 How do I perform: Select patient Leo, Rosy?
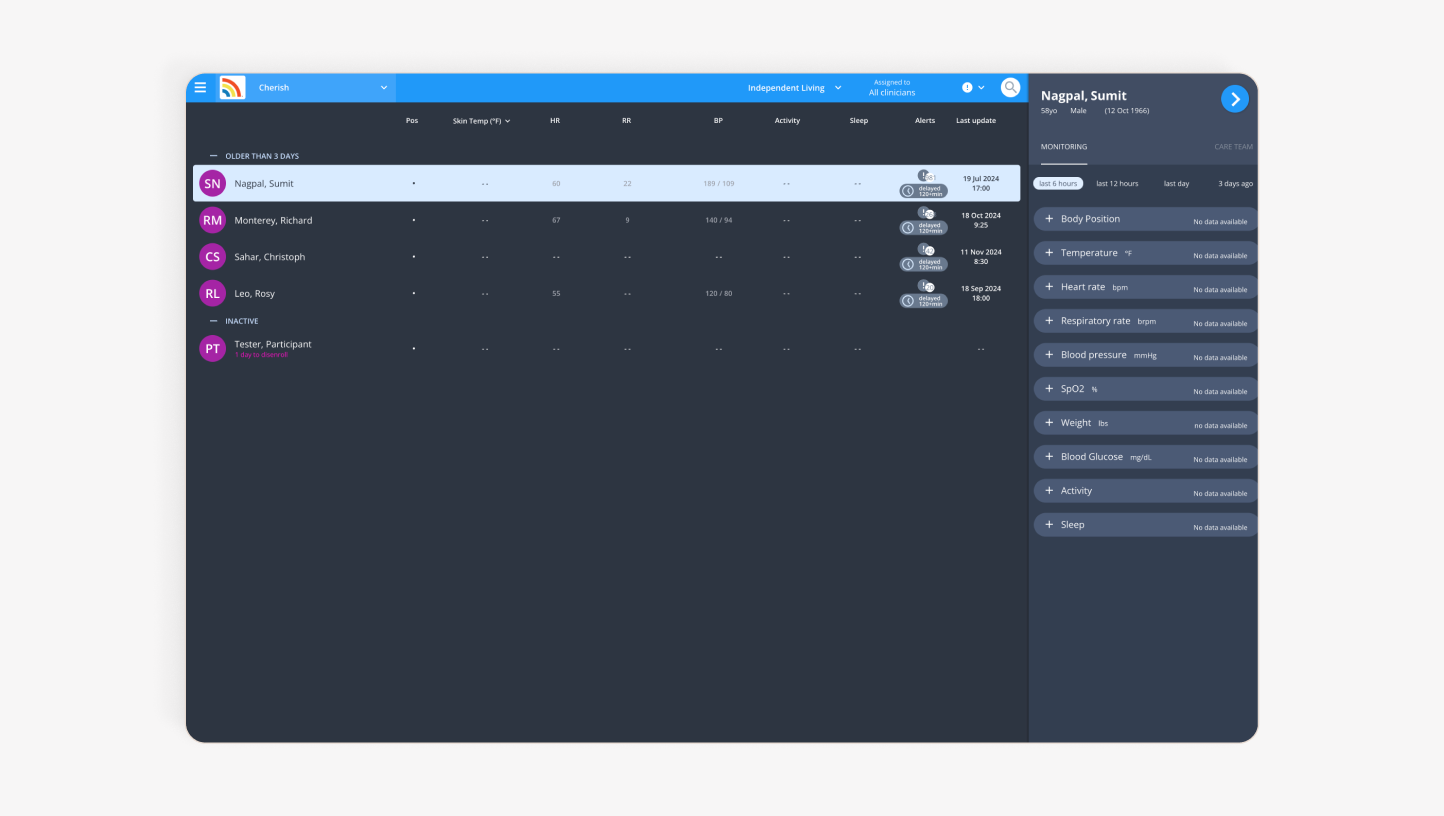[x=607, y=294]
